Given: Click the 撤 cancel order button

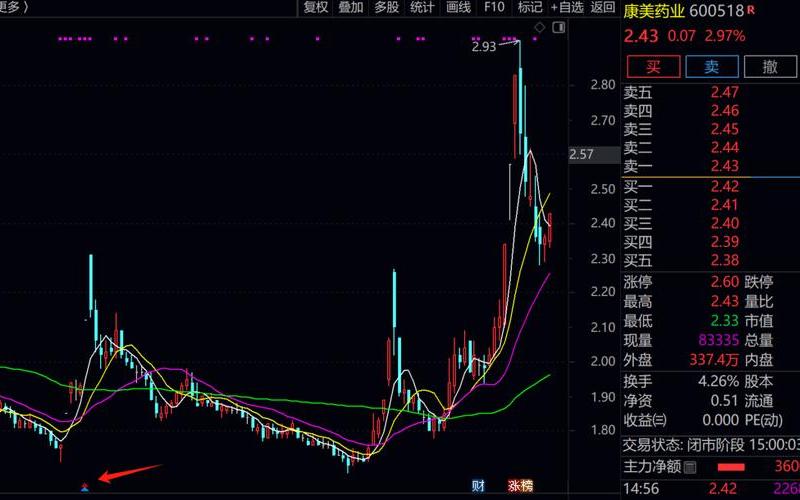Looking at the screenshot, I should [x=770, y=66].
